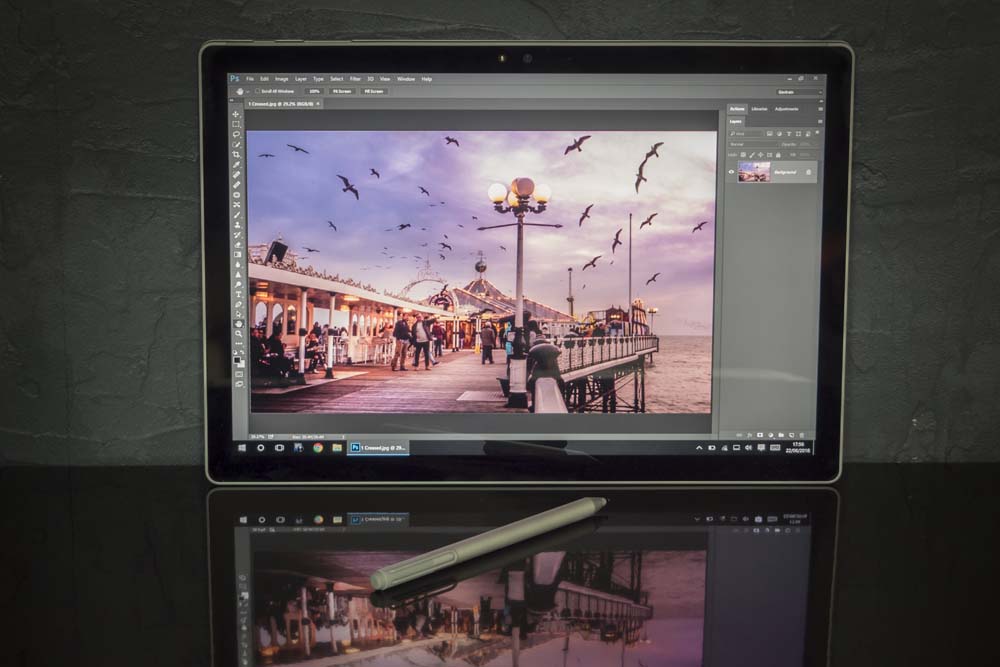
Task: Enable the Scroll All Windows checkbox
Action: coord(257,91)
